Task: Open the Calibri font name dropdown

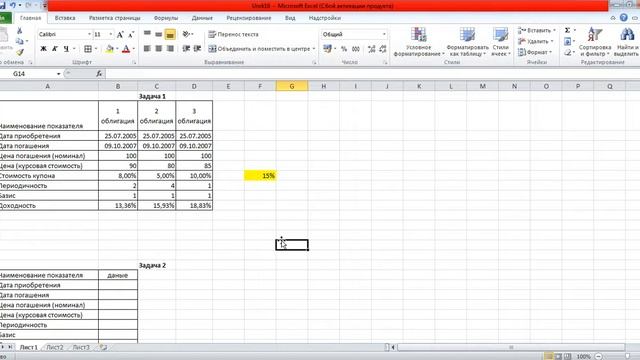Action: pyautogui.click(x=89, y=35)
